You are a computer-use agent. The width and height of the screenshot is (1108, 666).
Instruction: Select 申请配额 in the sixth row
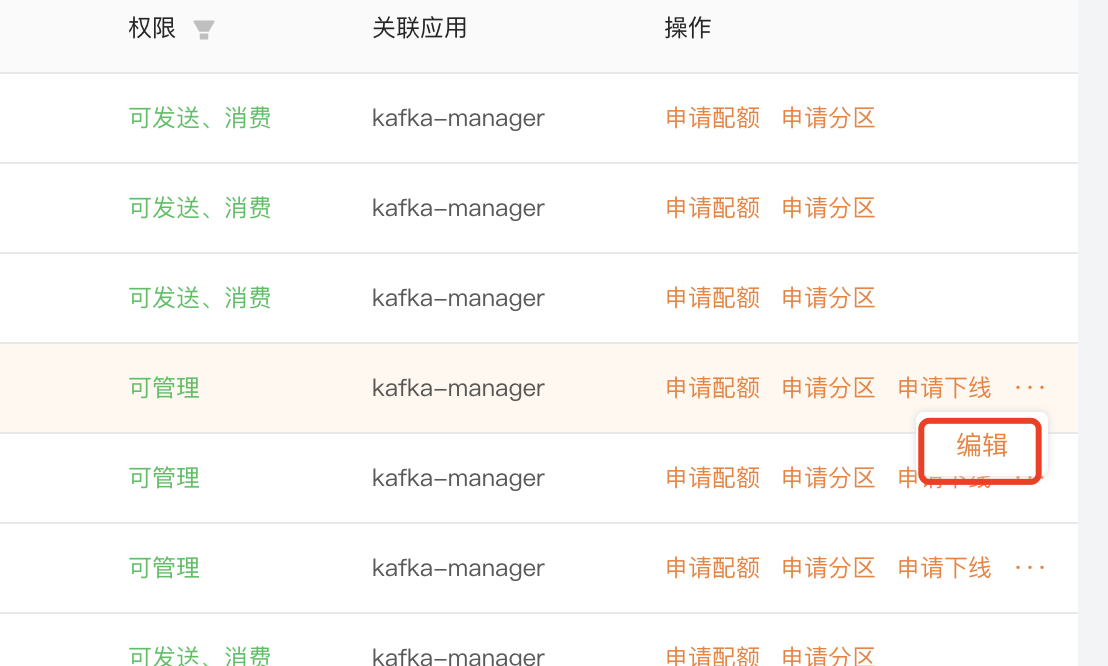[713, 568]
